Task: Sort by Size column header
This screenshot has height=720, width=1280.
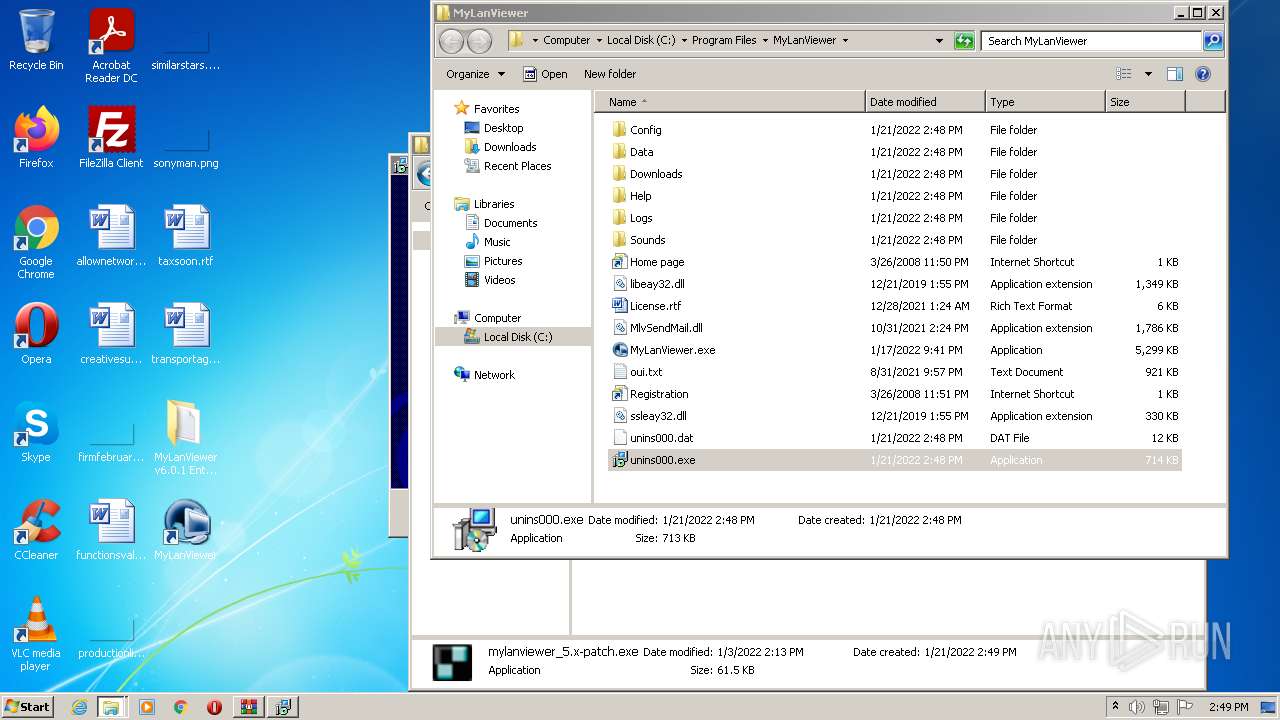Action: coord(1145,102)
